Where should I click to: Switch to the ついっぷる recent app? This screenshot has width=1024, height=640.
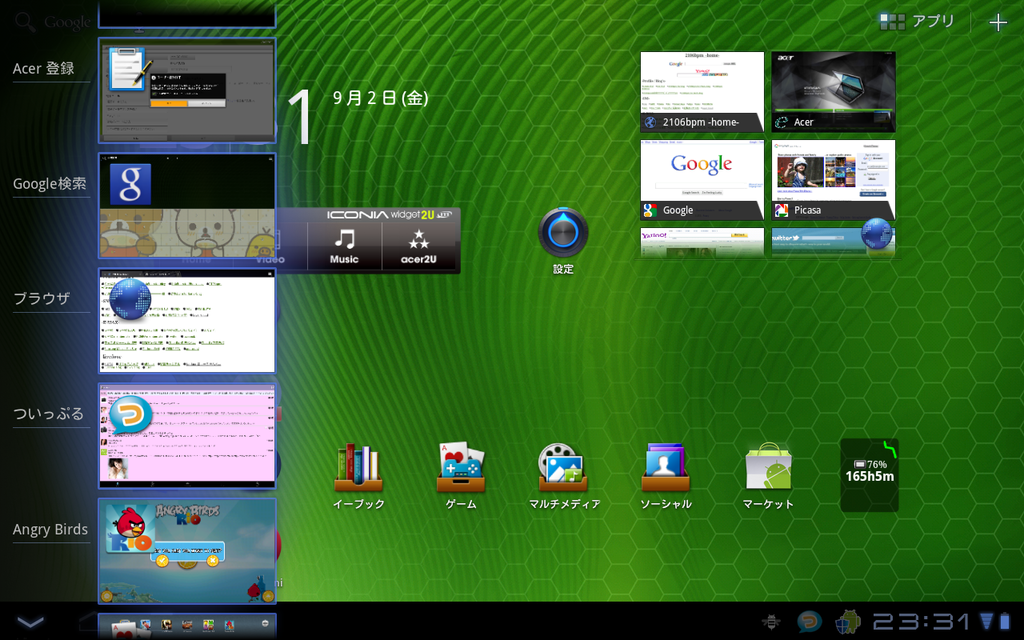187,436
